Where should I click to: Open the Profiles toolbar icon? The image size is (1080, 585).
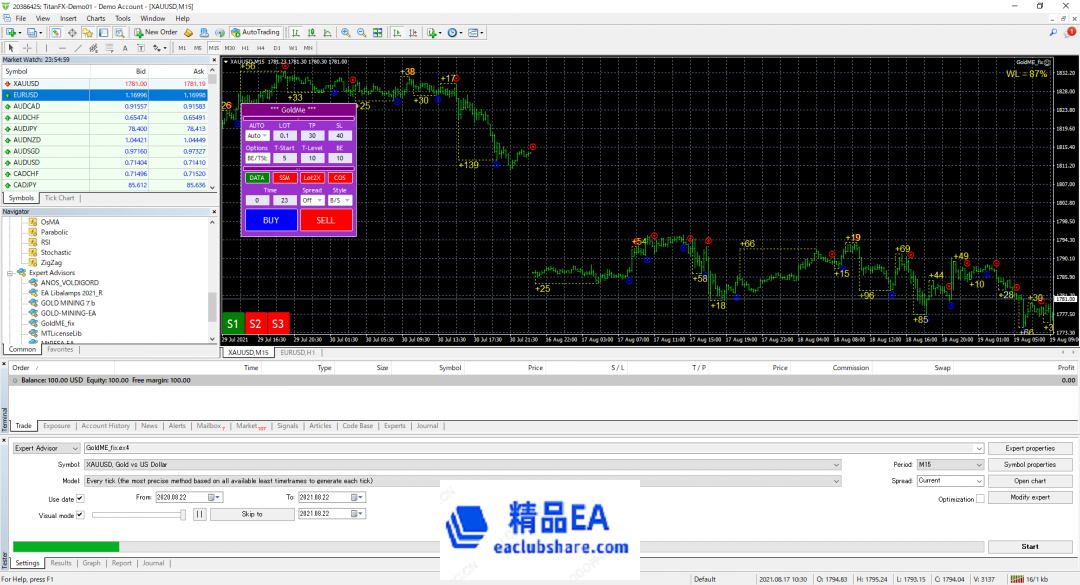32,32
